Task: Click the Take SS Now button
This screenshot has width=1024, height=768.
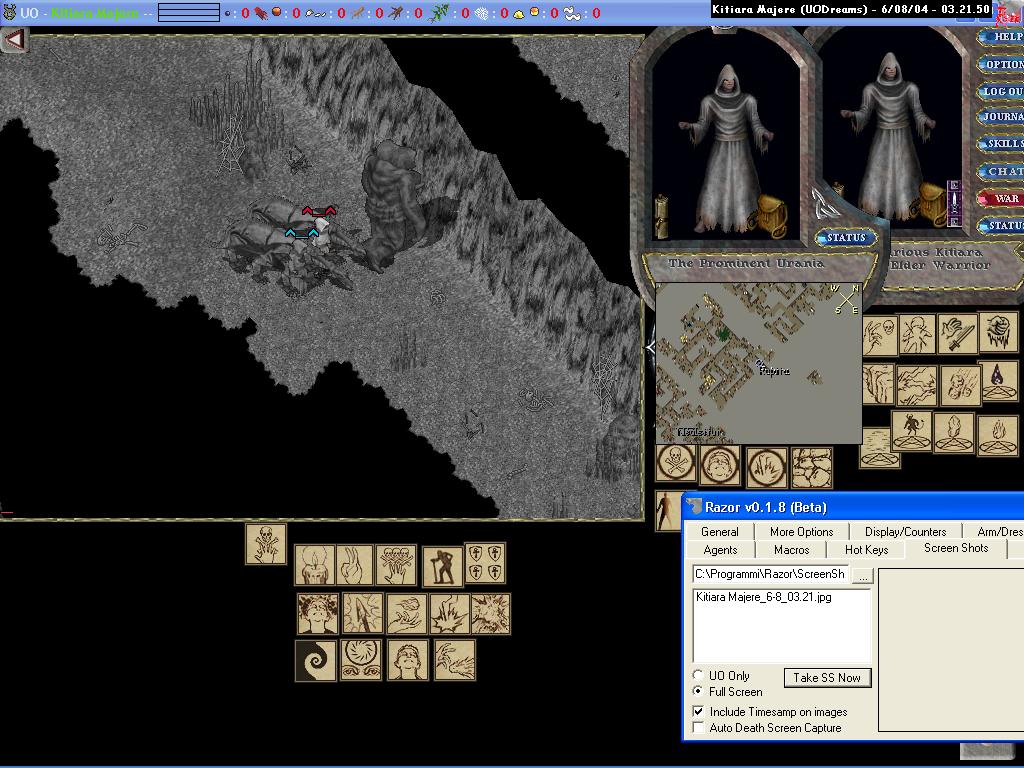Action: pyautogui.click(x=827, y=678)
